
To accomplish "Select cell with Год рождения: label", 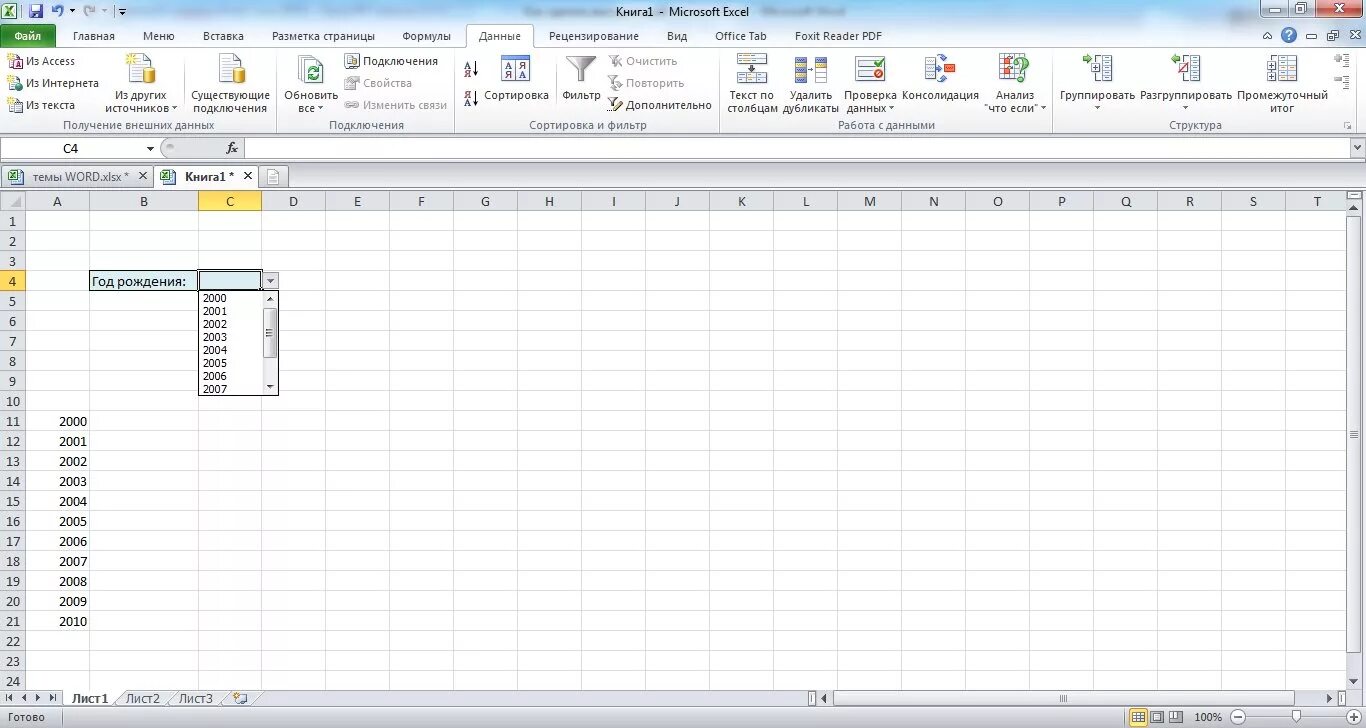I will [x=144, y=281].
